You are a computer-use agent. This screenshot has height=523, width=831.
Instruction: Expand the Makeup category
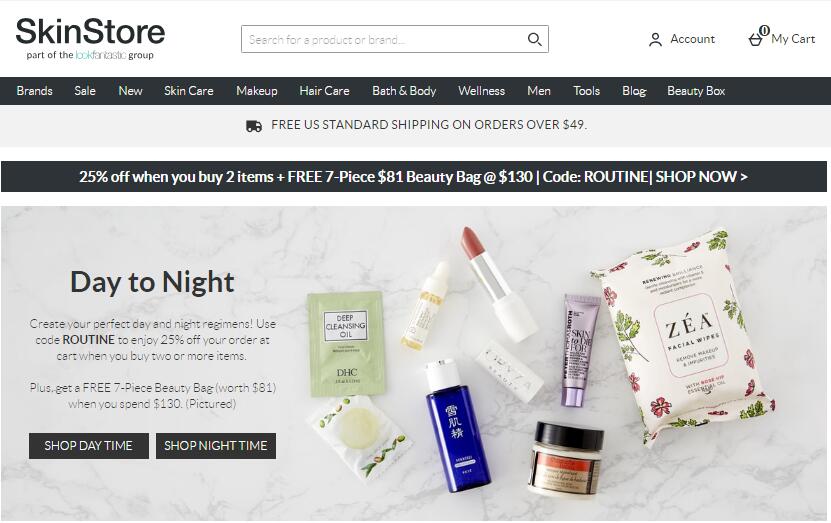pyautogui.click(x=257, y=91)
